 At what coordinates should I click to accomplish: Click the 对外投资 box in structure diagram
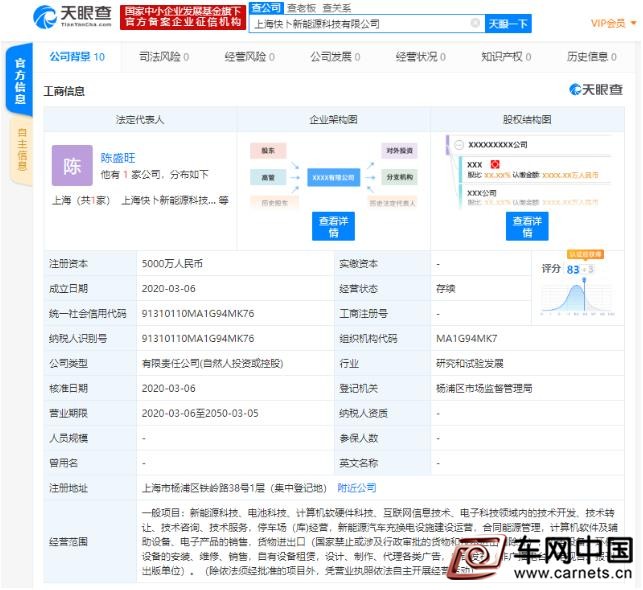[x=399, y=150]
